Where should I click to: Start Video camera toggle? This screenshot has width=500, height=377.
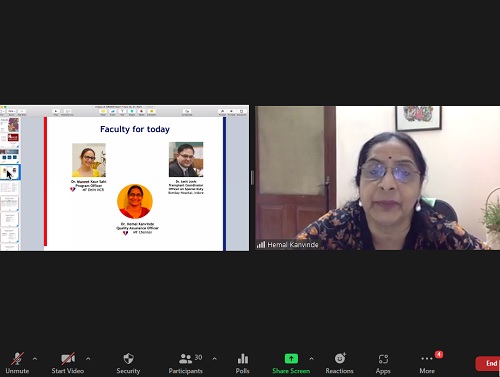[x=68, y=363]
